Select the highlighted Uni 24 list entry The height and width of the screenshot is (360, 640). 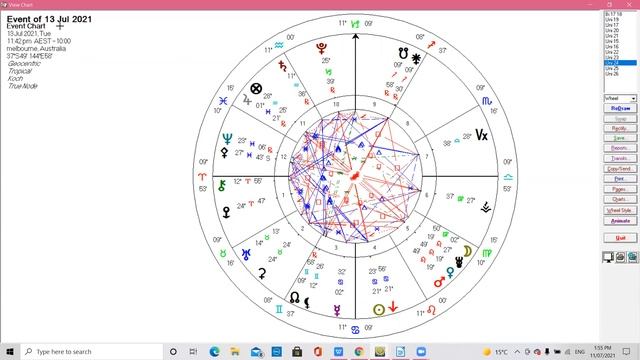[620, 63]
